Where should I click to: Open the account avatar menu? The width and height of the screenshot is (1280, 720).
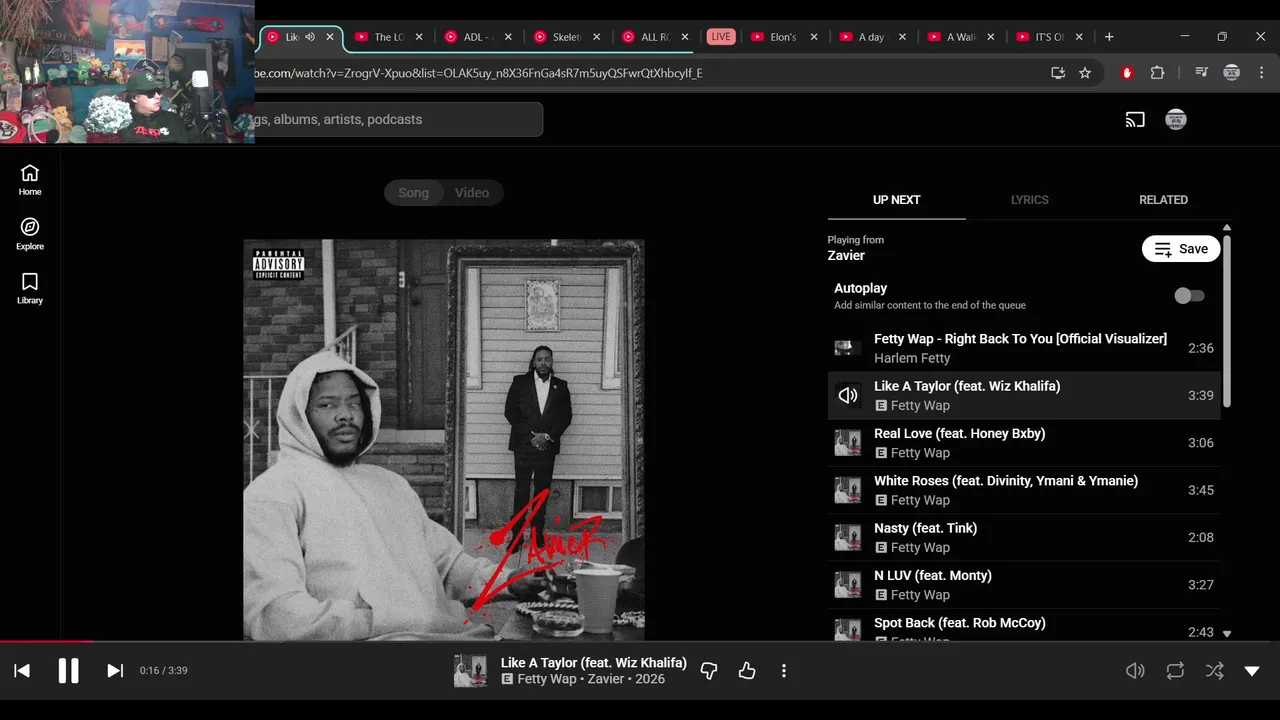(1176, 120)
